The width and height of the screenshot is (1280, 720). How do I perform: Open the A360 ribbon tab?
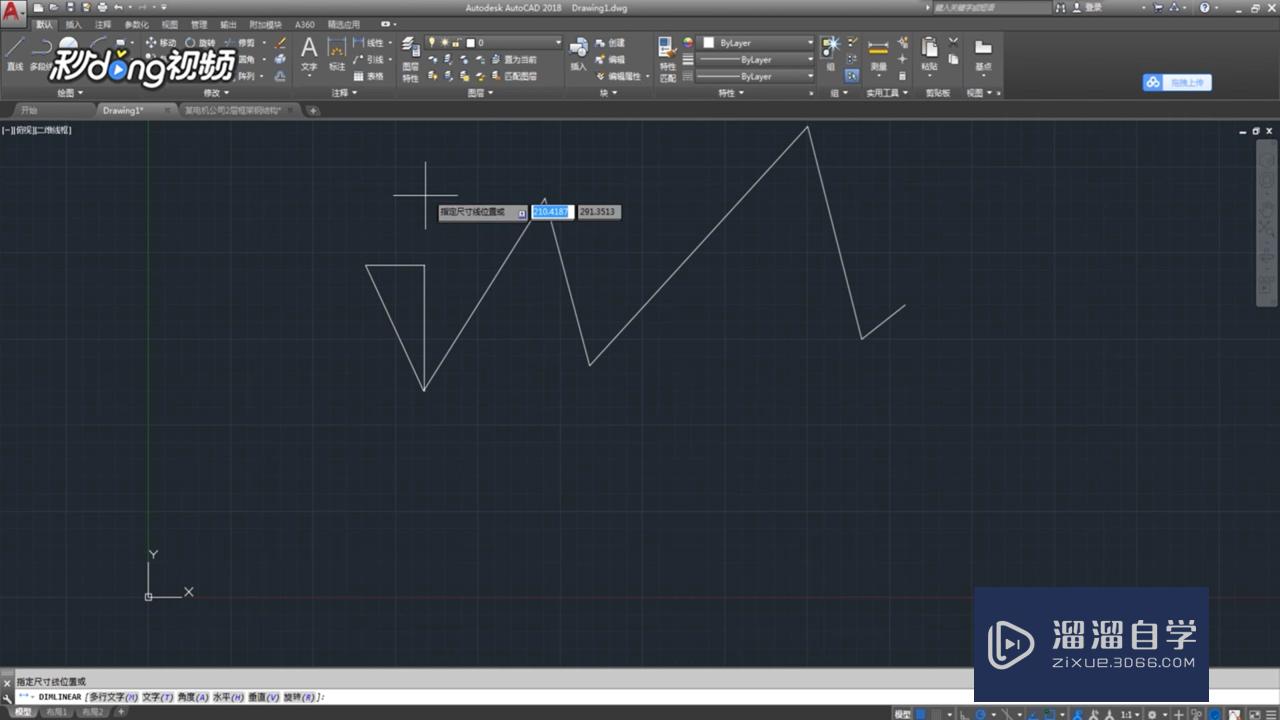(x=304, y=24)
